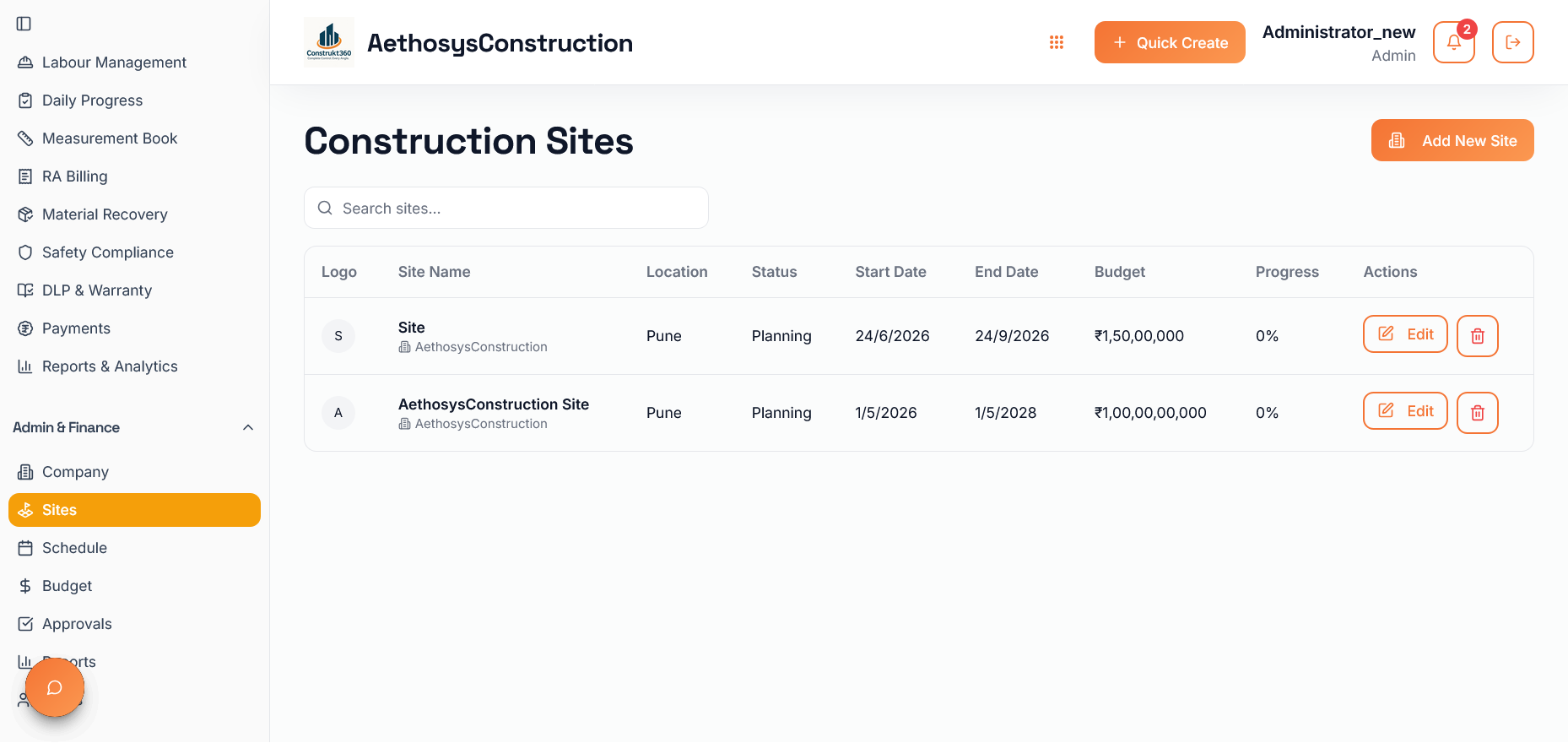Viewport: 1568px width, 743px height.
Task: Open Safety Compliance page
Action: pos(134,252)
